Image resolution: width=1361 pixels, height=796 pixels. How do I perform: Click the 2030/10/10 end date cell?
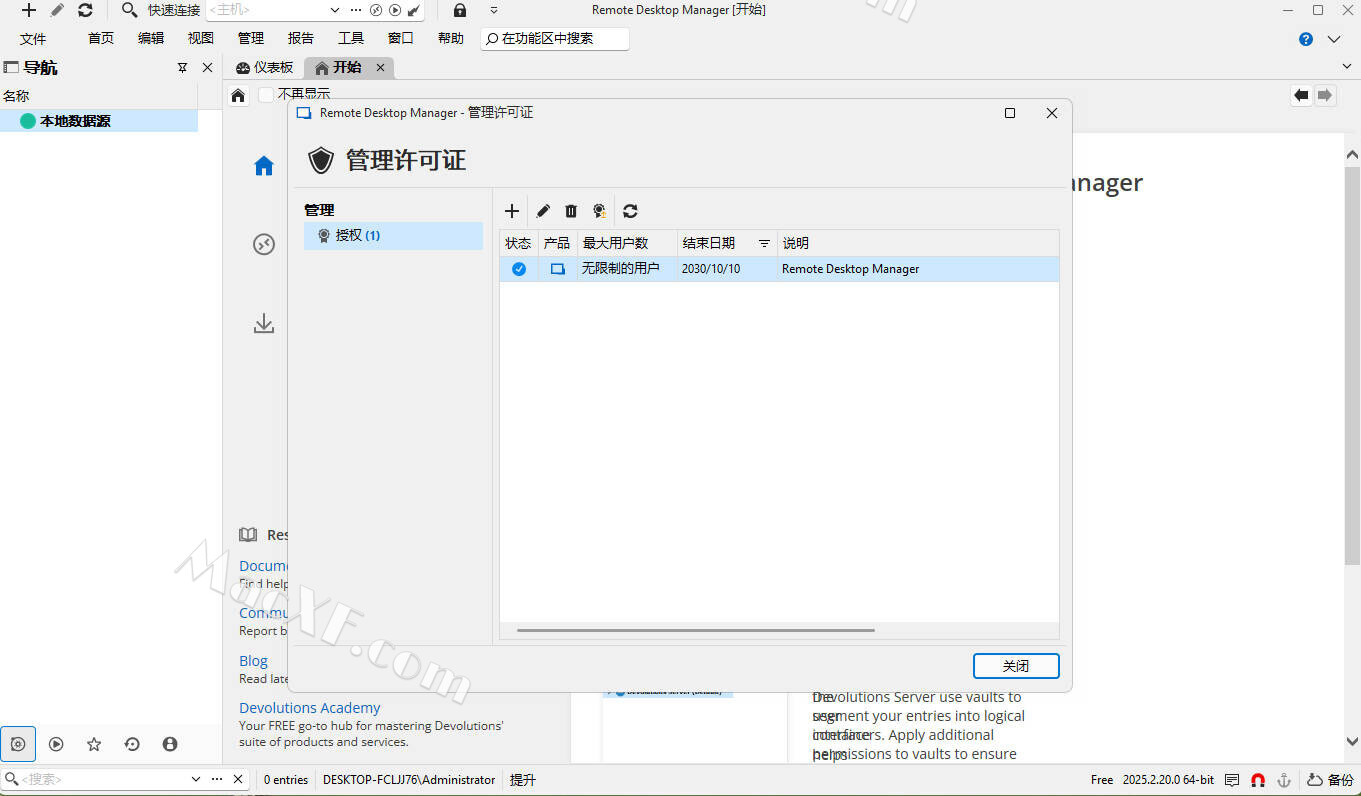coord(727,269)
